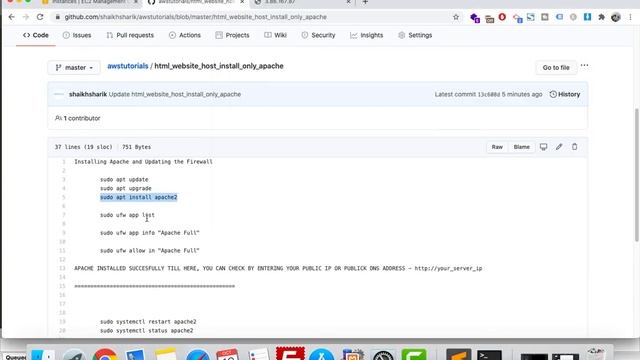This screenshot has height=360, width=640.
Task: Open the repository Settings tab
Action: tap(415, 35)
